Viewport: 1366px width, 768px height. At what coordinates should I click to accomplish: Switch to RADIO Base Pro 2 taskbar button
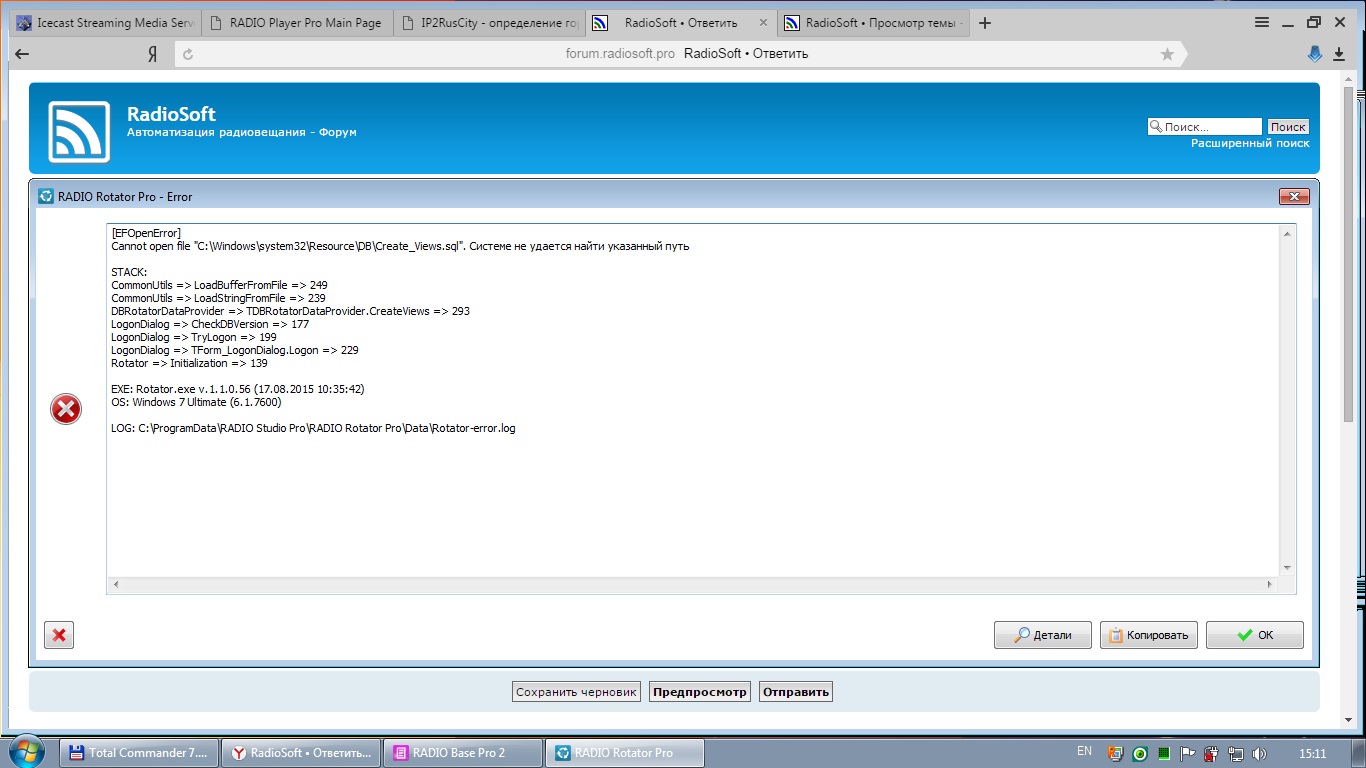(463, 753)
